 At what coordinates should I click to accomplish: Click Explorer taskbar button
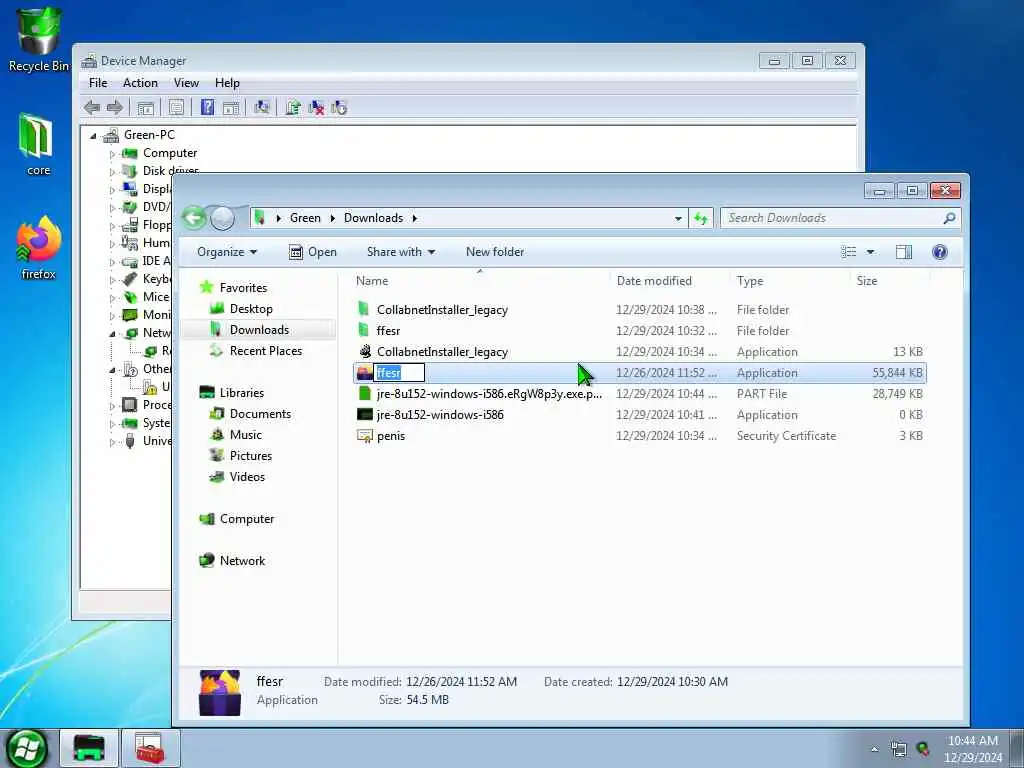pyautogui.click(x=89, y=748)
